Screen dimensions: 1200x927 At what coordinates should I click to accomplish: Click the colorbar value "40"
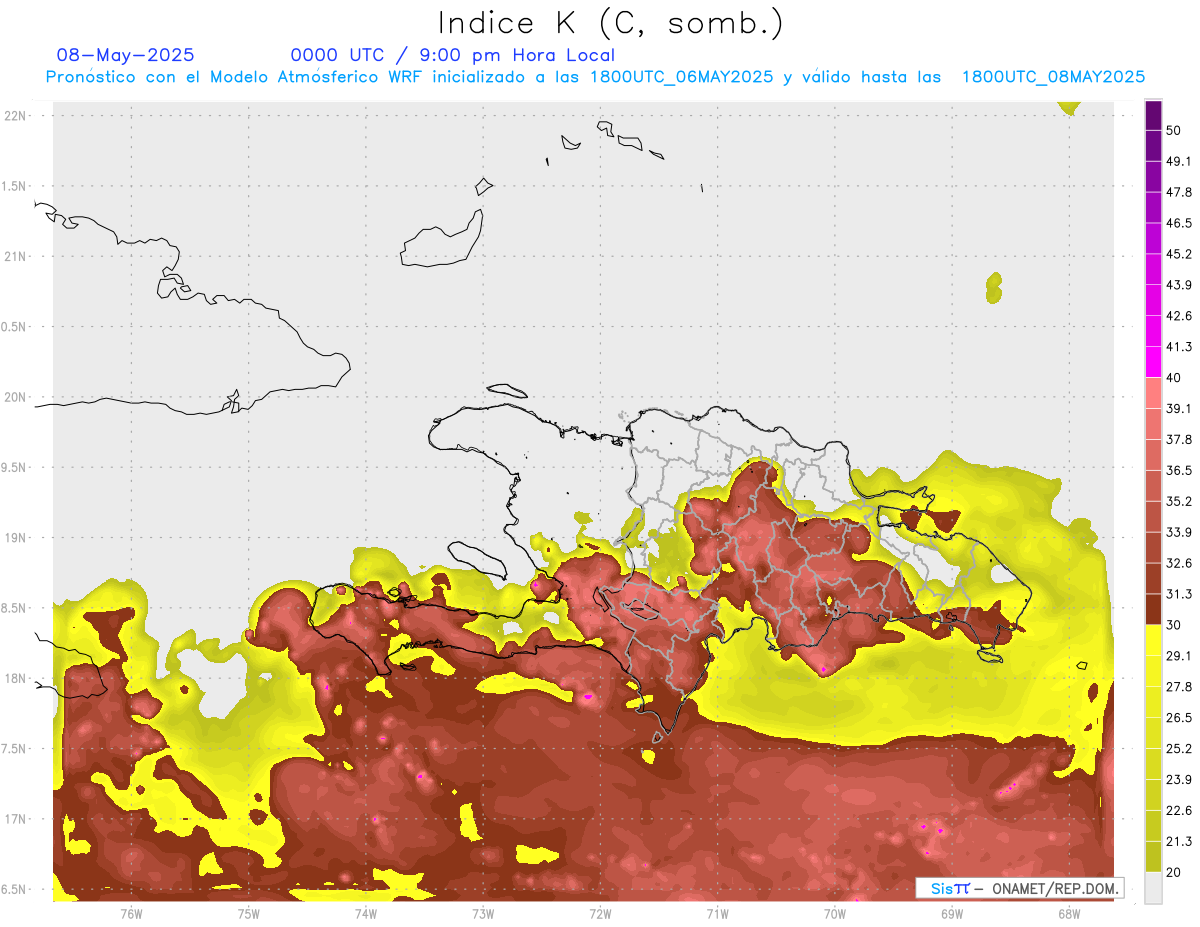point(1174,378)
